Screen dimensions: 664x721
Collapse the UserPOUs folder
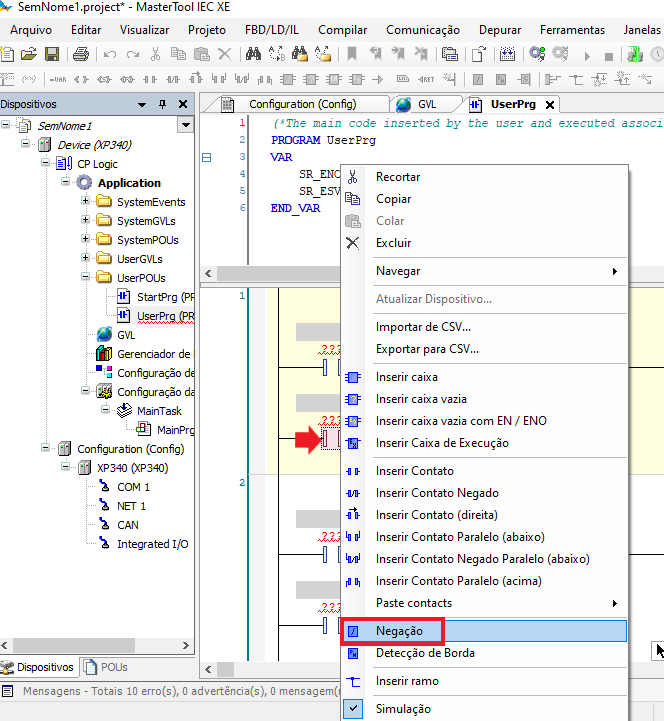pos(86,278)
